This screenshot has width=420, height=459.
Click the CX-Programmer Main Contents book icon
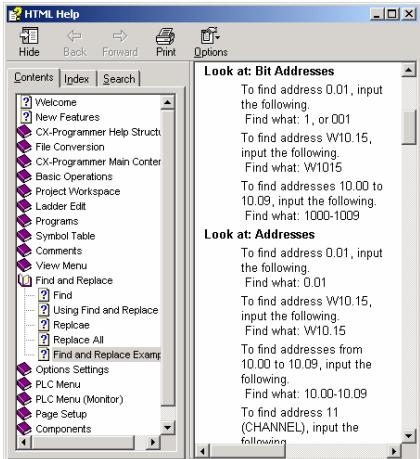click(24, 161)
